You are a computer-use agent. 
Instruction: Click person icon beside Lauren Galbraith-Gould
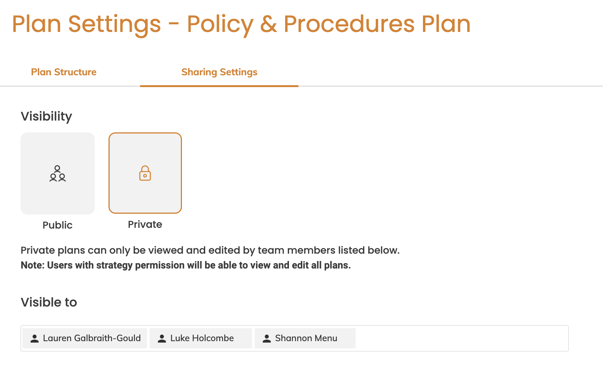tap(34, 338)
